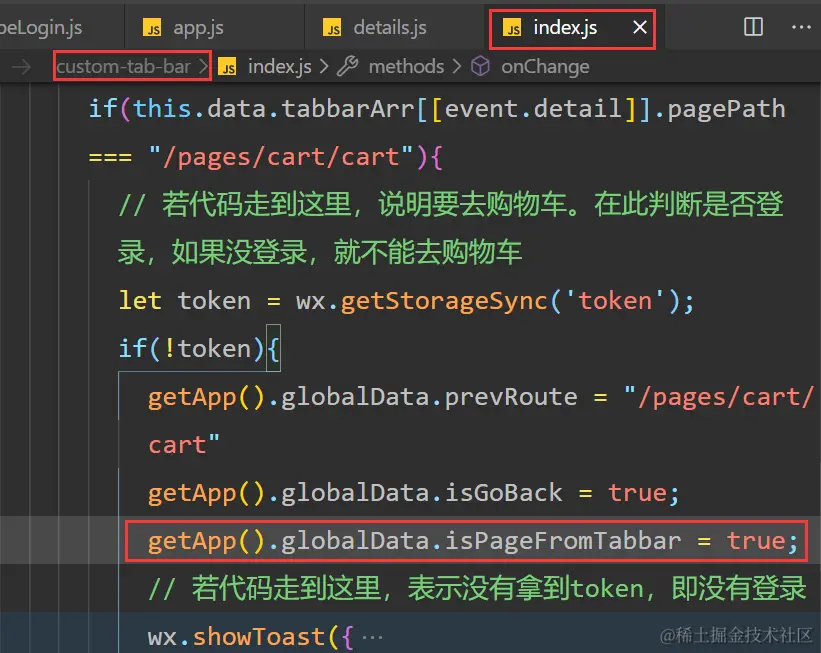Click on 'tabbarArr' in the if condition
The width and height of the screenshot is (821, 653).
(x=348, y=109)
